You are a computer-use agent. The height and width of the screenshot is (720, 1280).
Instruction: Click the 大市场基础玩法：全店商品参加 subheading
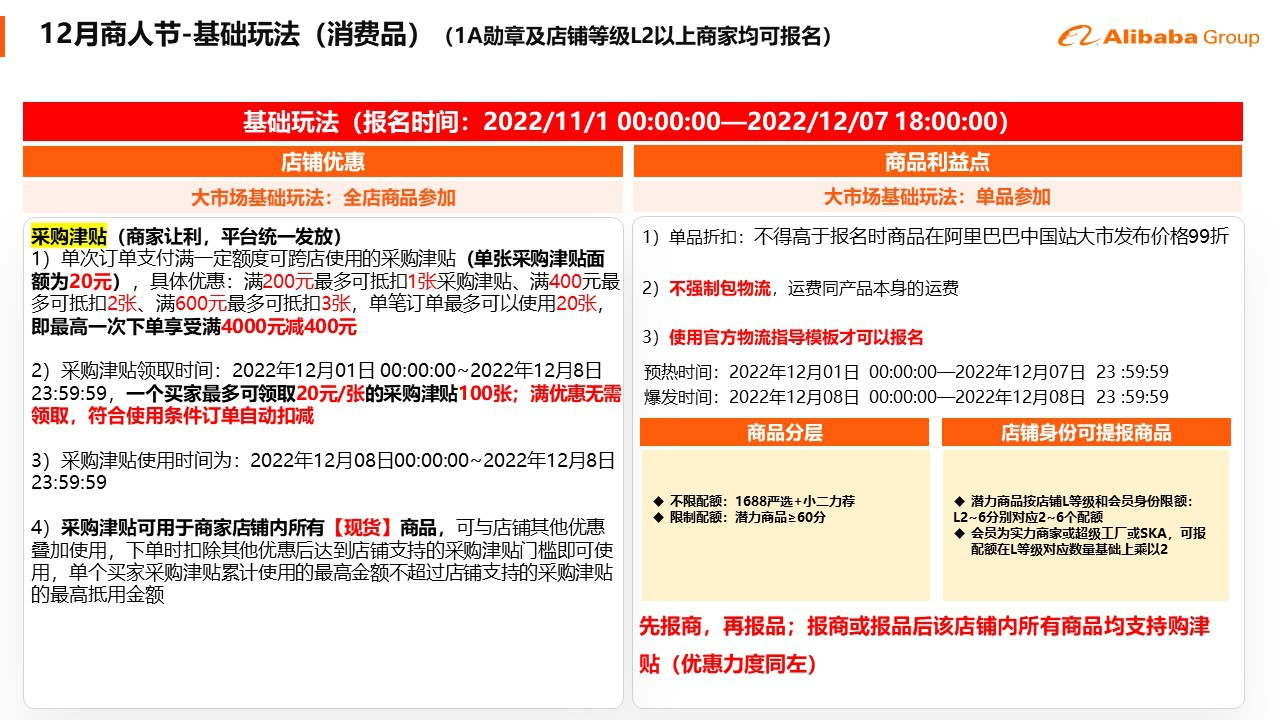pyautogui.click(x=322, y=197)
